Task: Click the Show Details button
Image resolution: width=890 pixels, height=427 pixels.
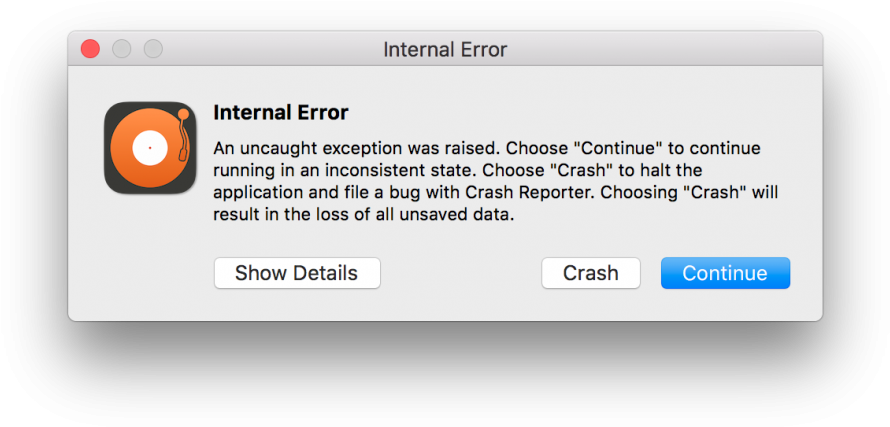Action: tap(297, 273)
